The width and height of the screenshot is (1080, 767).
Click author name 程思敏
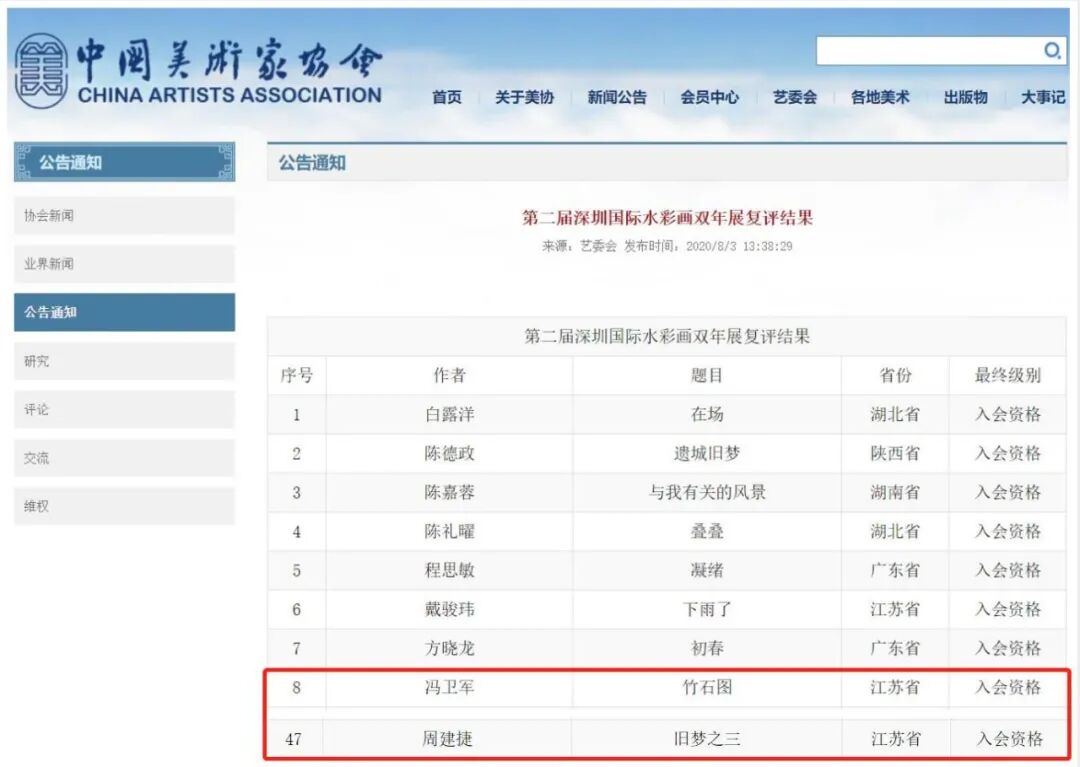[449, 570]
